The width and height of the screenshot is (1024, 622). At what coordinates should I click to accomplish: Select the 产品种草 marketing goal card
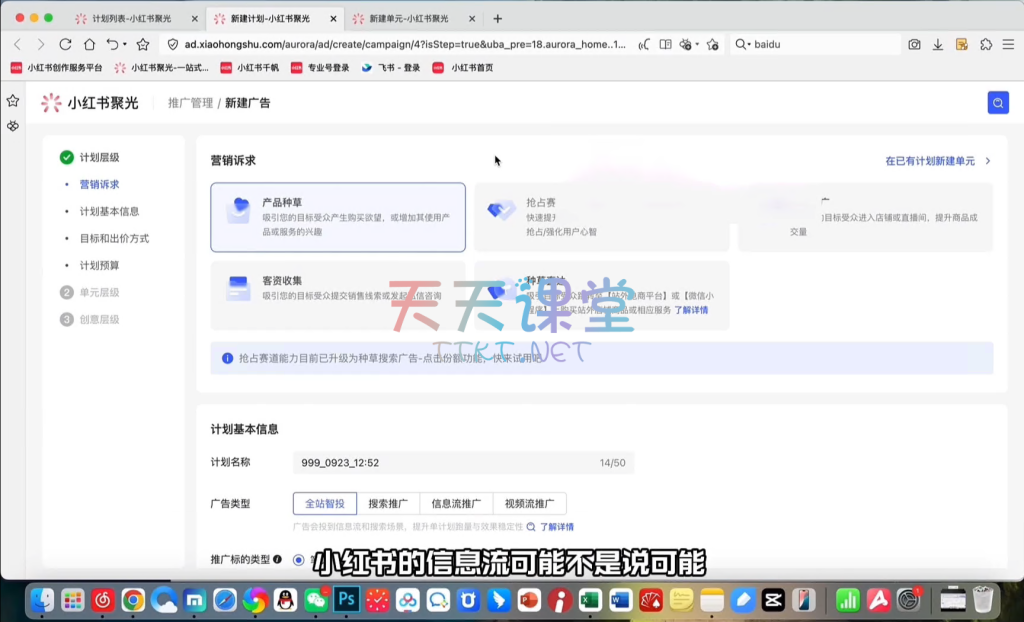click(337, 217)
